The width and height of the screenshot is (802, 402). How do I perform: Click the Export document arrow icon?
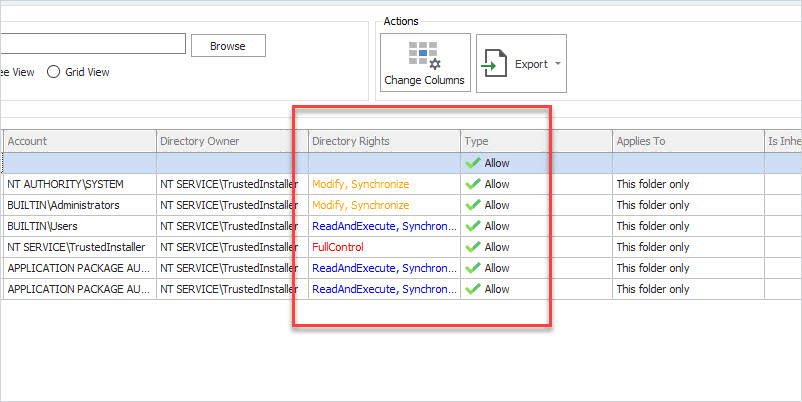[x=494, y=63]
